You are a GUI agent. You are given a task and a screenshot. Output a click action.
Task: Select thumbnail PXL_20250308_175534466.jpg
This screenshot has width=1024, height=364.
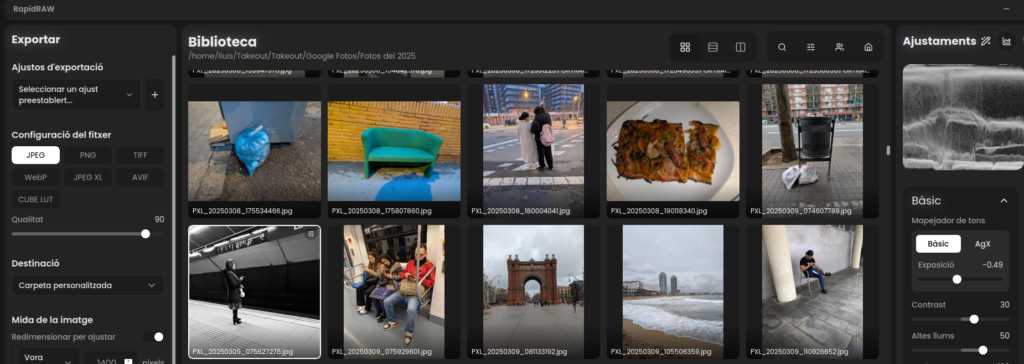pyautogui.click(x=255, y=151)
